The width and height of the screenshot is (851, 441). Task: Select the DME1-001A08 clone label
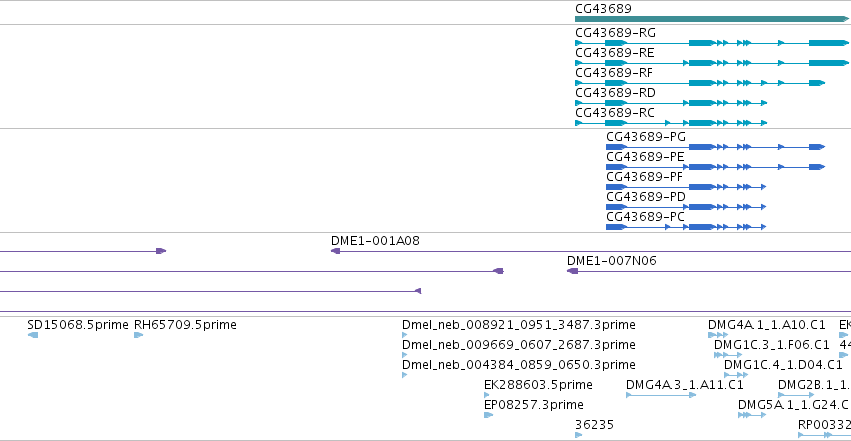pos(375,241)
